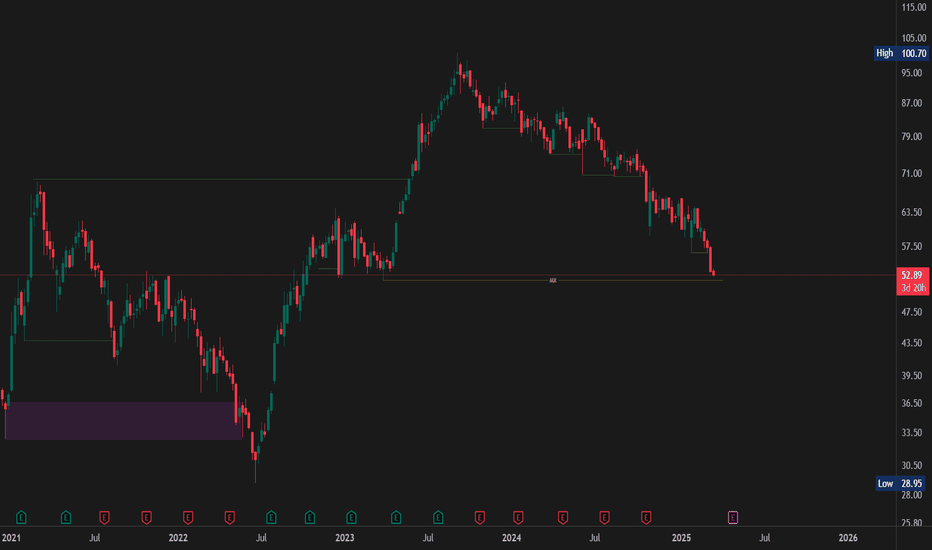This screenshot has height=550, width=932.
Task: Click the 57.50 price scale label
Action: [x=912, y=246]
